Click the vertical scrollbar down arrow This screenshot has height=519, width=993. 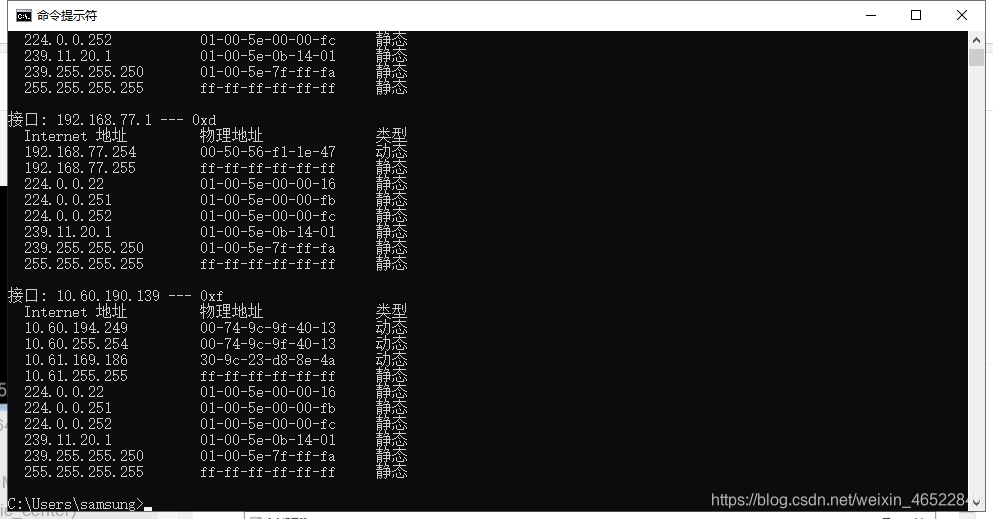[976, 503]
